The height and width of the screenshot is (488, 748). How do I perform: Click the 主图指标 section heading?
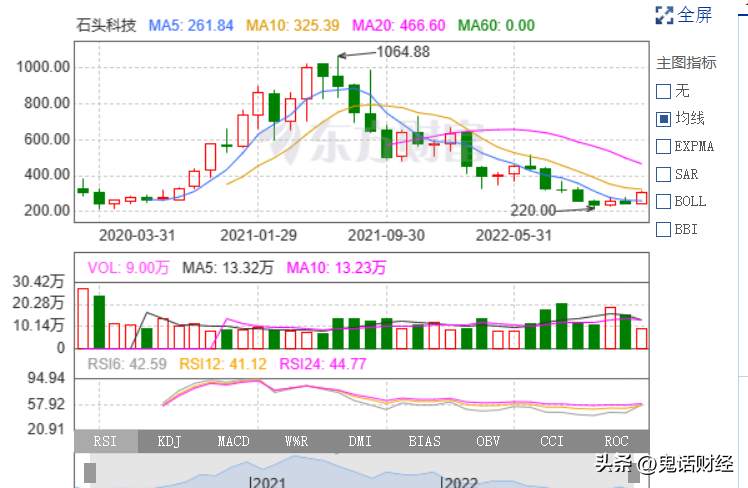pos(686,62)
